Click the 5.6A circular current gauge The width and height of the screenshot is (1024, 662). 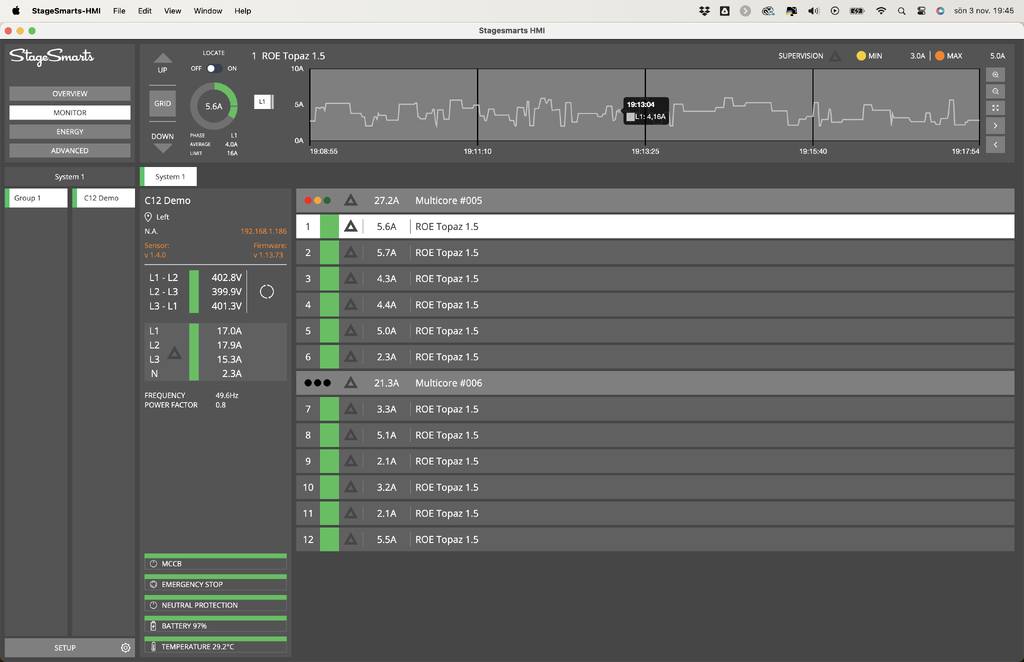[214, 106]
